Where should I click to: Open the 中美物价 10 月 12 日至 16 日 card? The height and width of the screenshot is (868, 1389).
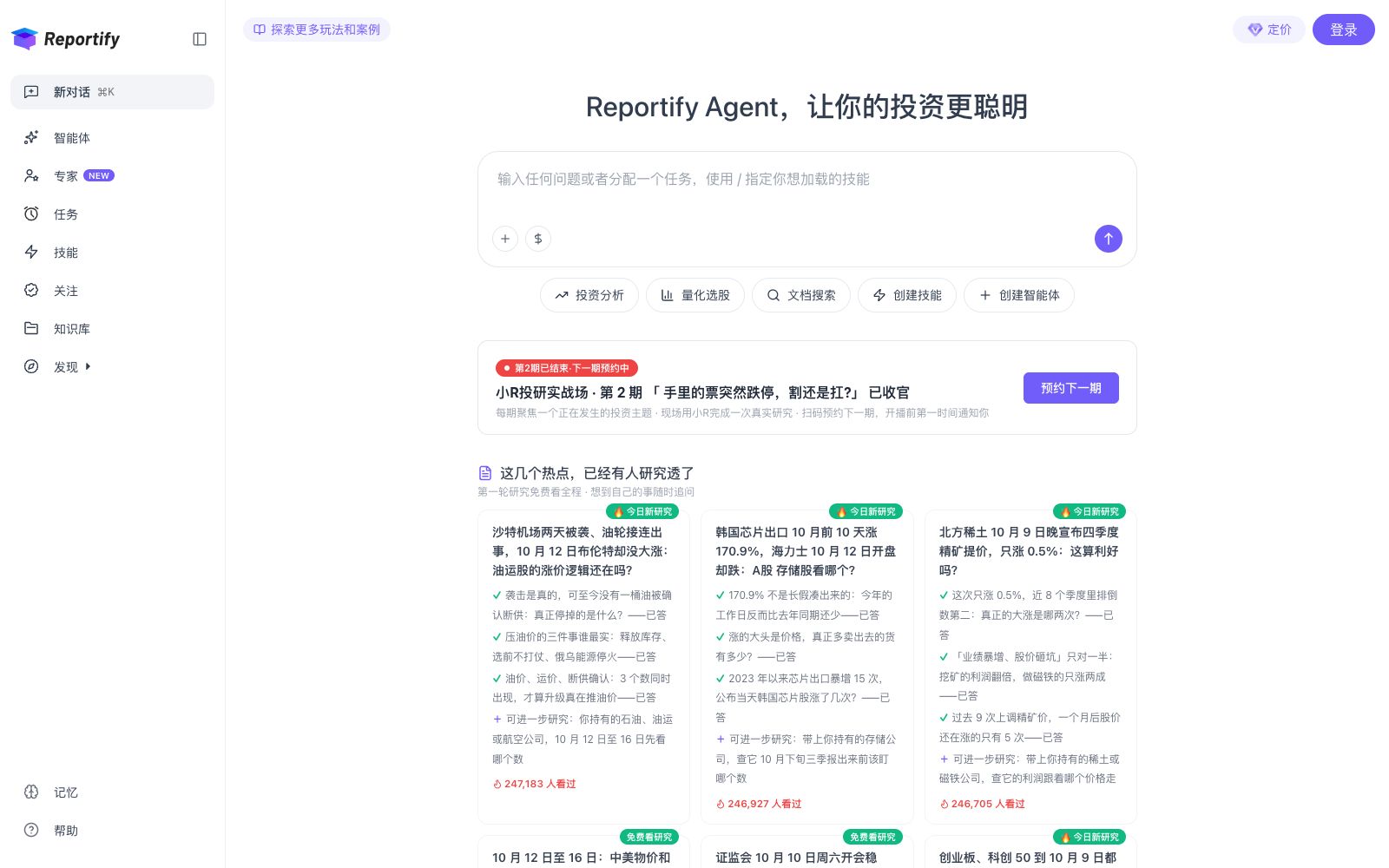[x=583, y=852]
